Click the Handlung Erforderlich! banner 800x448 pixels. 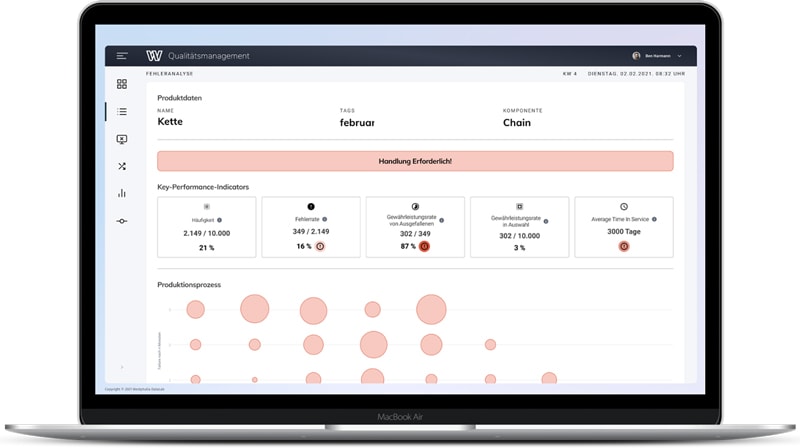[x=415, y=161]
